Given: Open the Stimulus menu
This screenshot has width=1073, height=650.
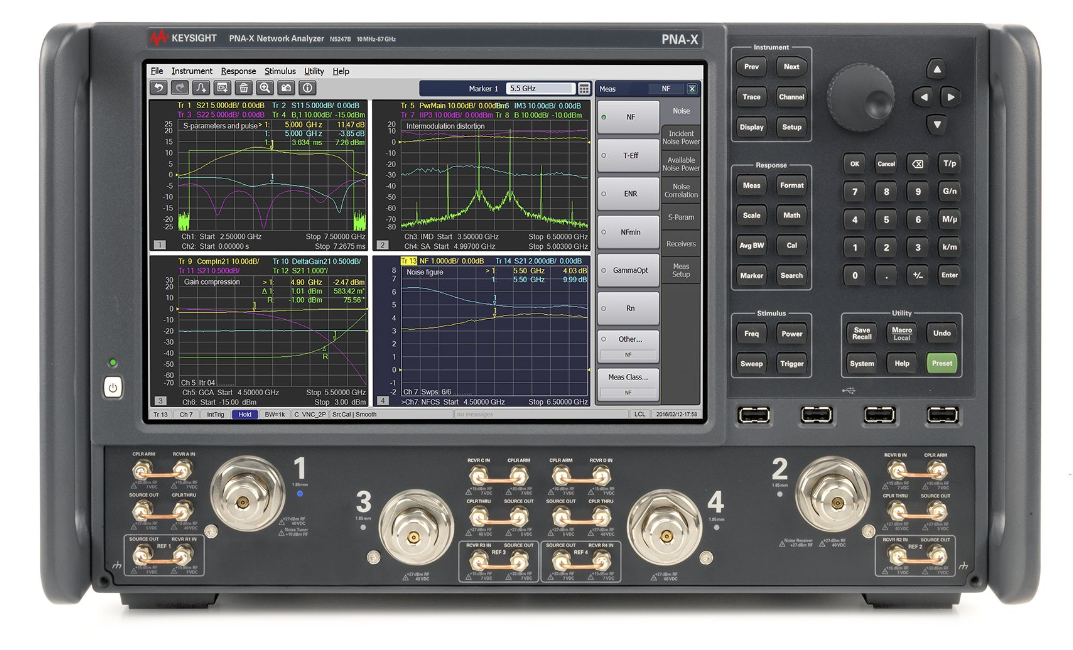Looking at the screenshot, I should [x=280, y=71].
